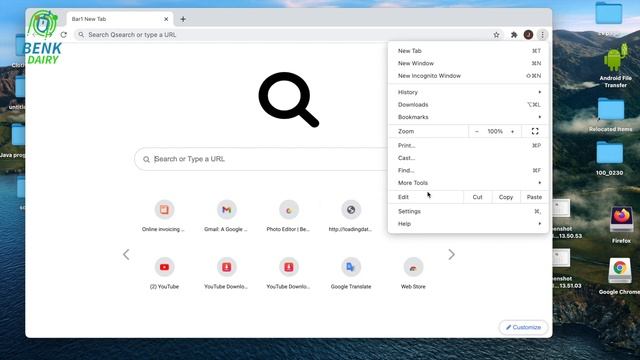640x360 pixels.
Task: Open the Gmail shortcut tile
Action: point(227,216)
